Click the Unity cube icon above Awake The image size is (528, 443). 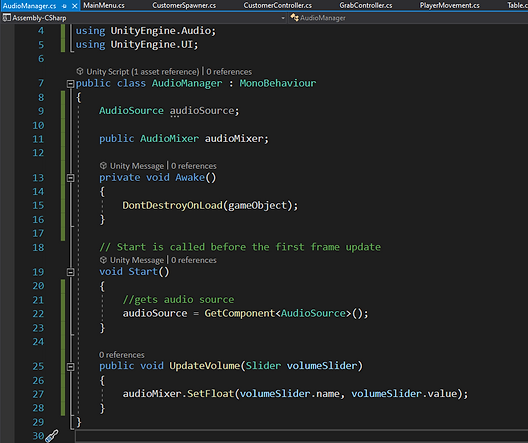tap(103, 165)
